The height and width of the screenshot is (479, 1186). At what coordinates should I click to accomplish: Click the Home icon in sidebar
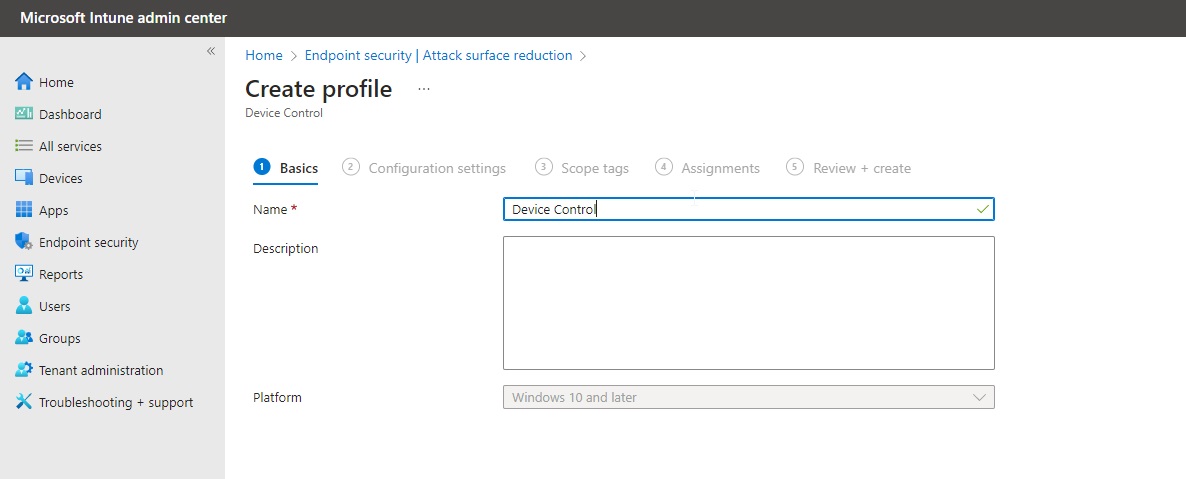(x=24, y=82)
